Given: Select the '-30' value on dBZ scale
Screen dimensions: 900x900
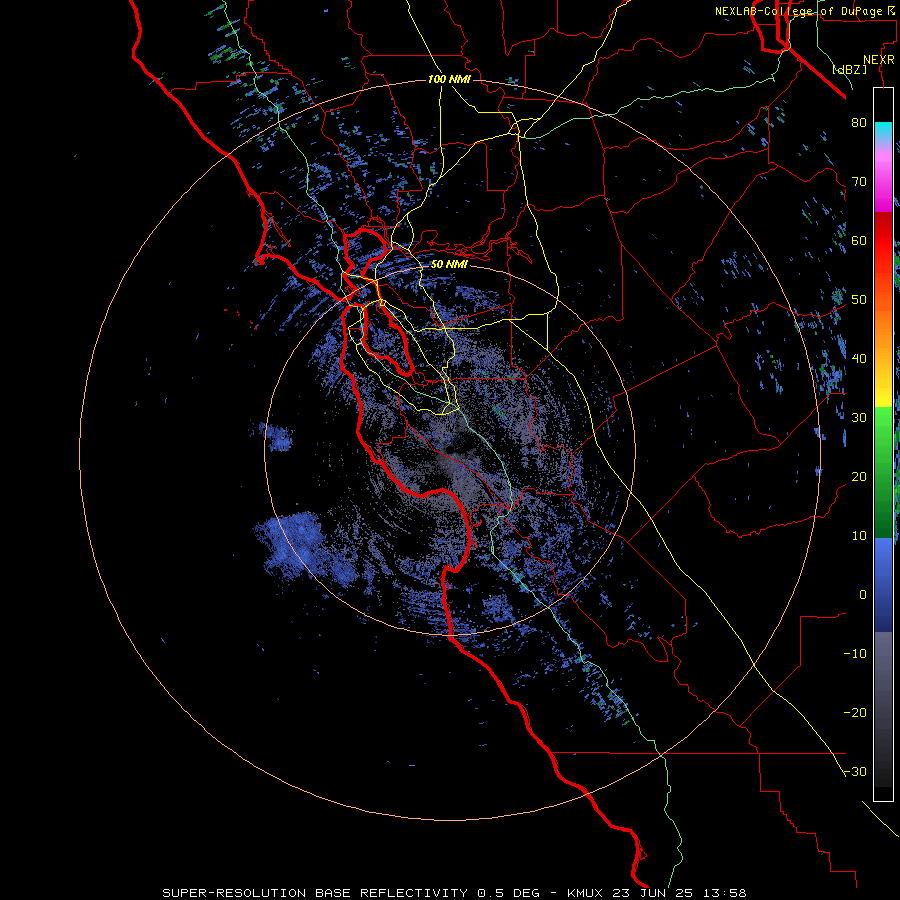Looking at the screenshot, I should tap(855, 771).
